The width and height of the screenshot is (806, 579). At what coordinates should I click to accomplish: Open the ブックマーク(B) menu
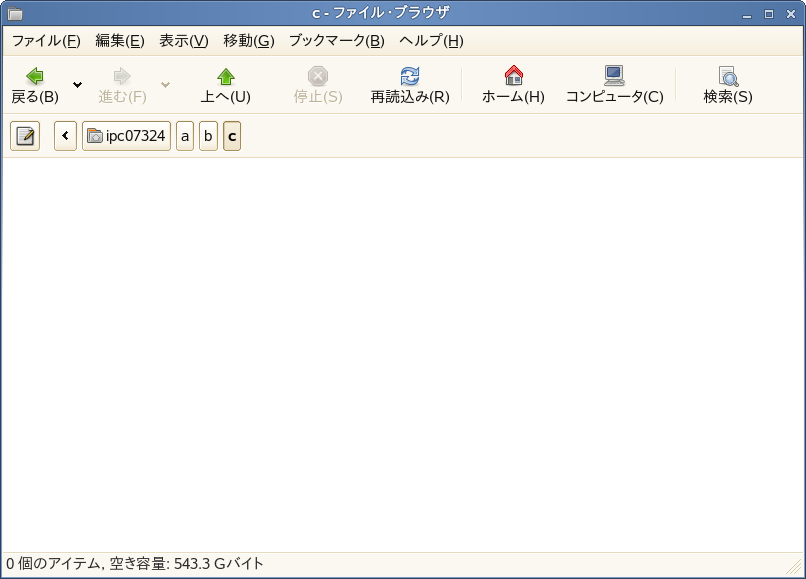[337, 41]
